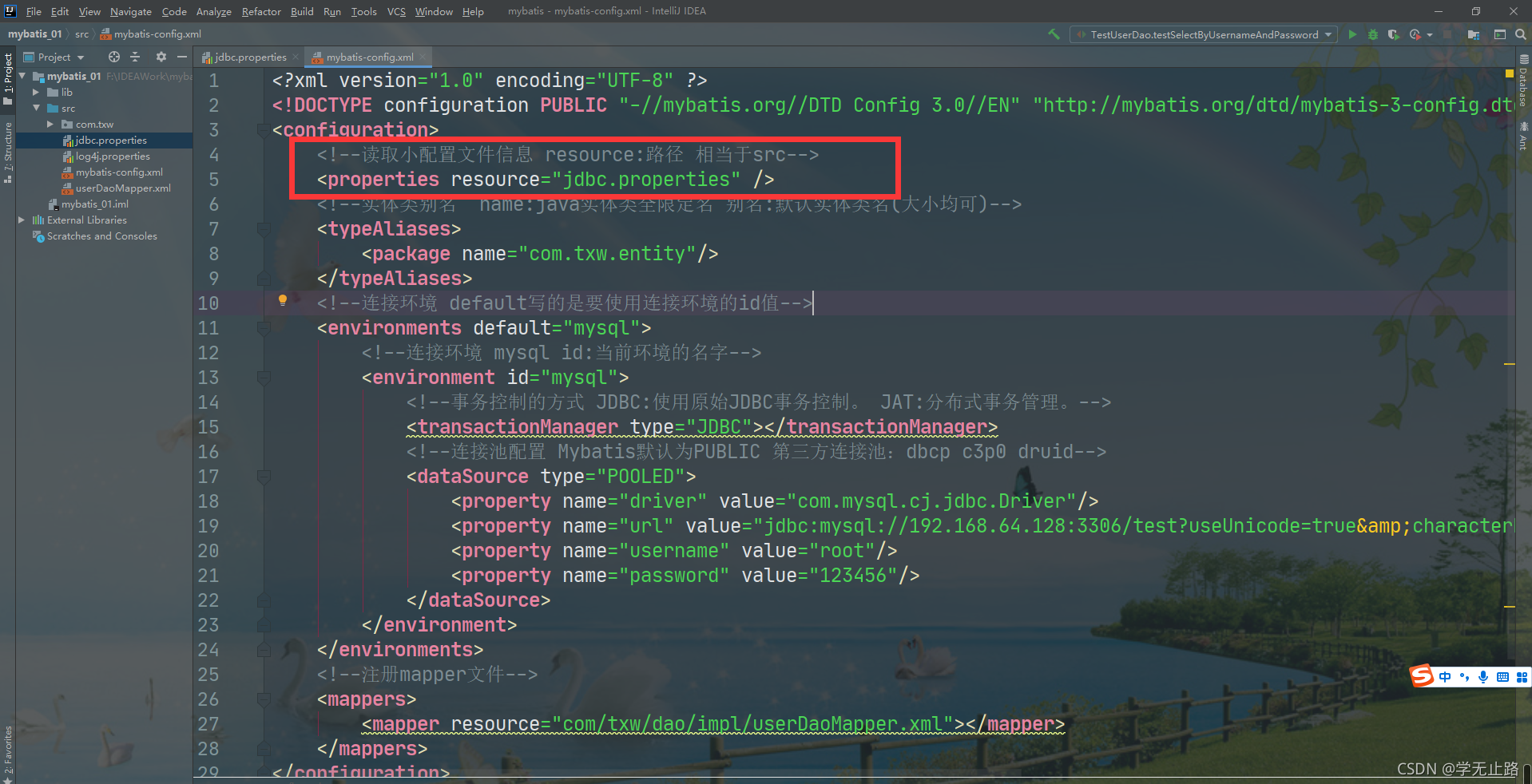The width and height of the screenshot is (1532, 784).
Task: Toggle the 7: Structure tool window
Action: [x=8, y=152]
